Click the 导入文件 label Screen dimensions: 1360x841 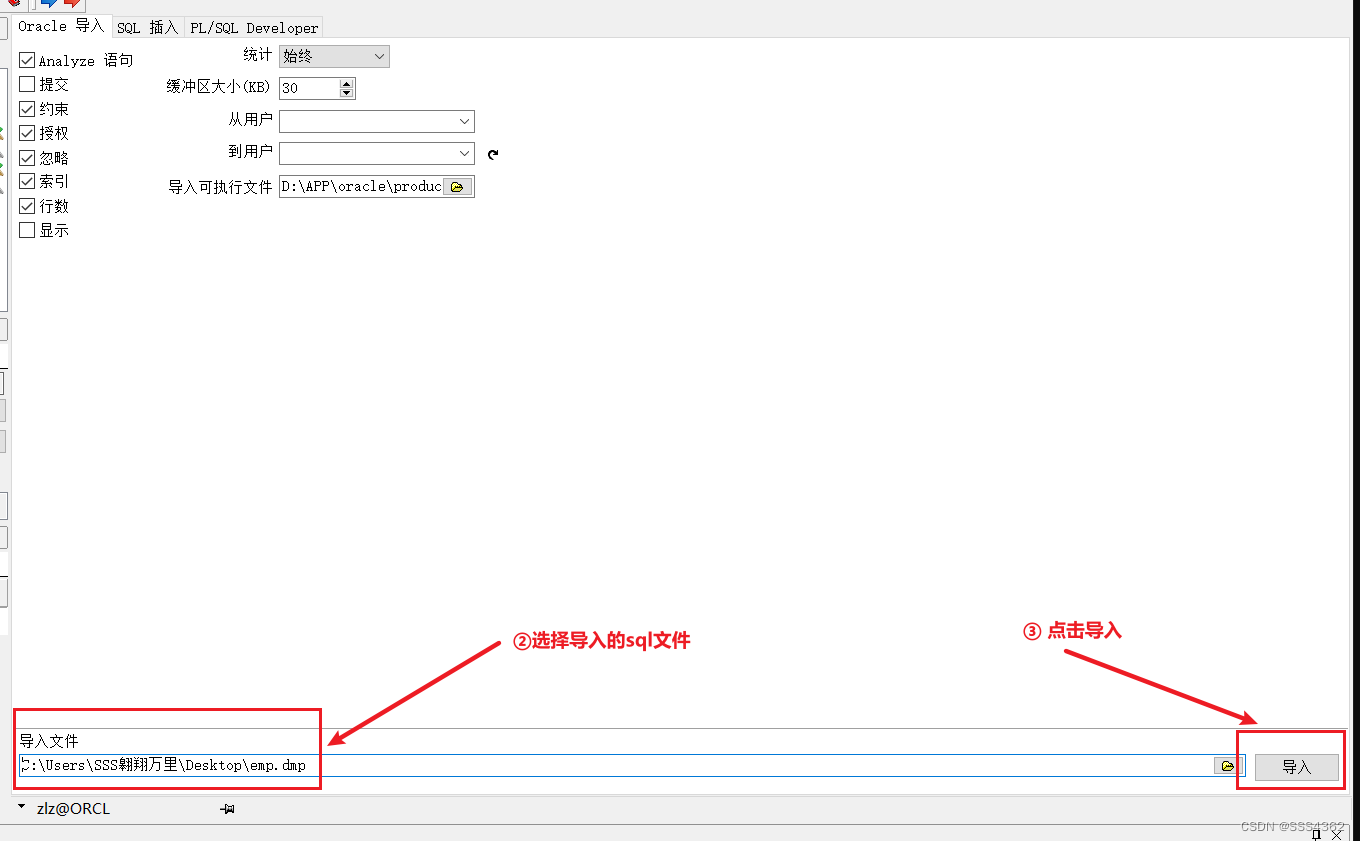tap(49, 741)
